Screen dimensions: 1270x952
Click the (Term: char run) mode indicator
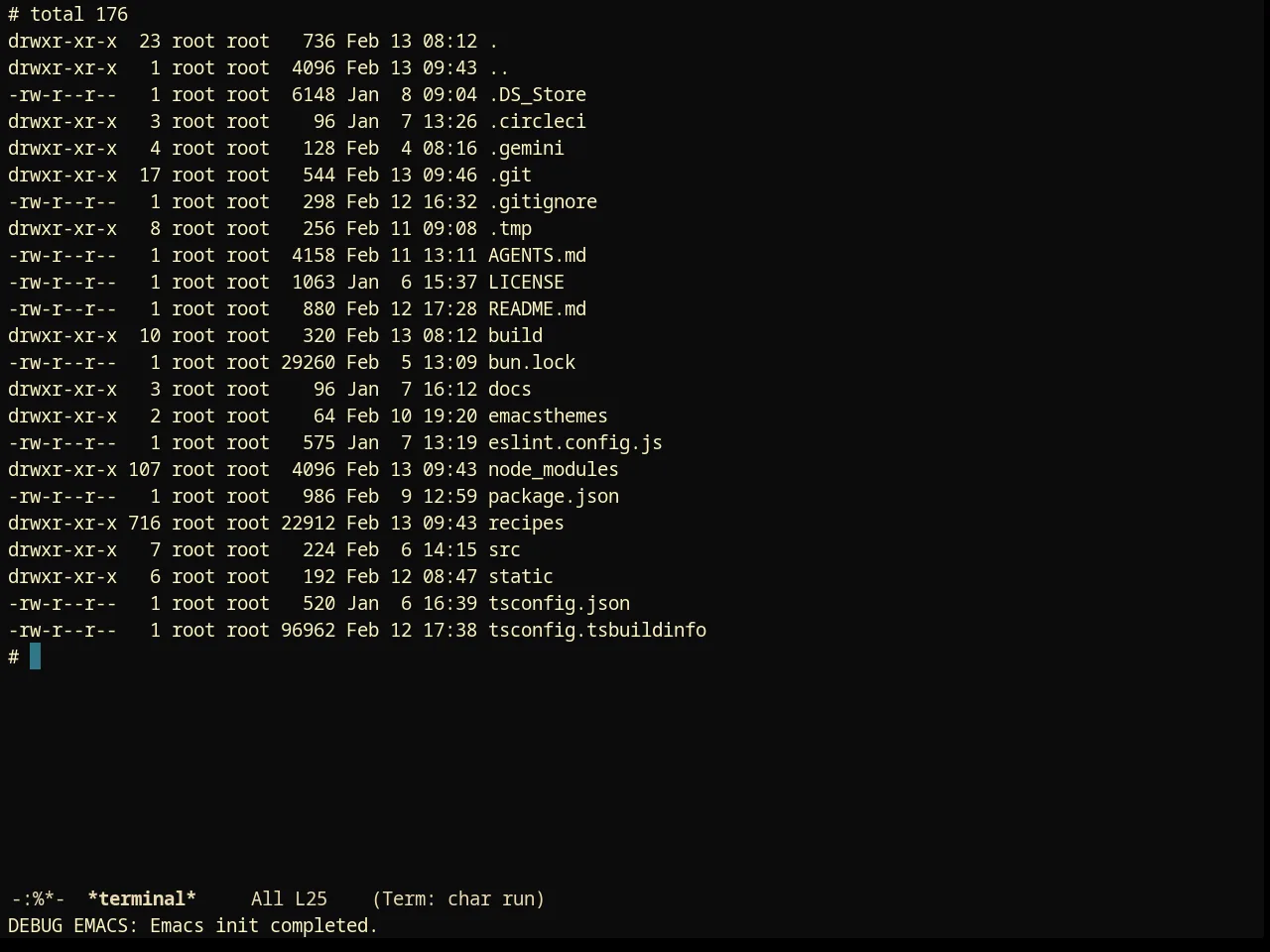click(x=458, y=898)
